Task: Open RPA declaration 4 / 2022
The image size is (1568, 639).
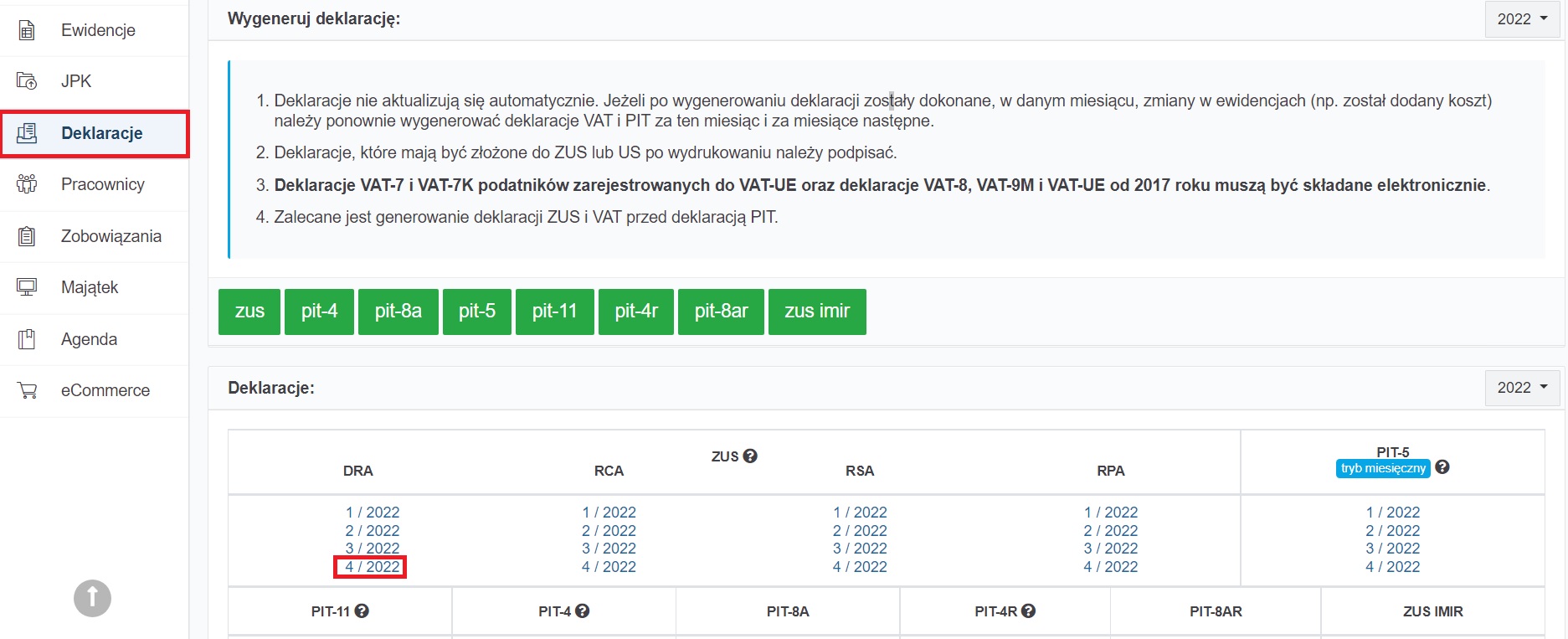Action: tap(1111, 567)
